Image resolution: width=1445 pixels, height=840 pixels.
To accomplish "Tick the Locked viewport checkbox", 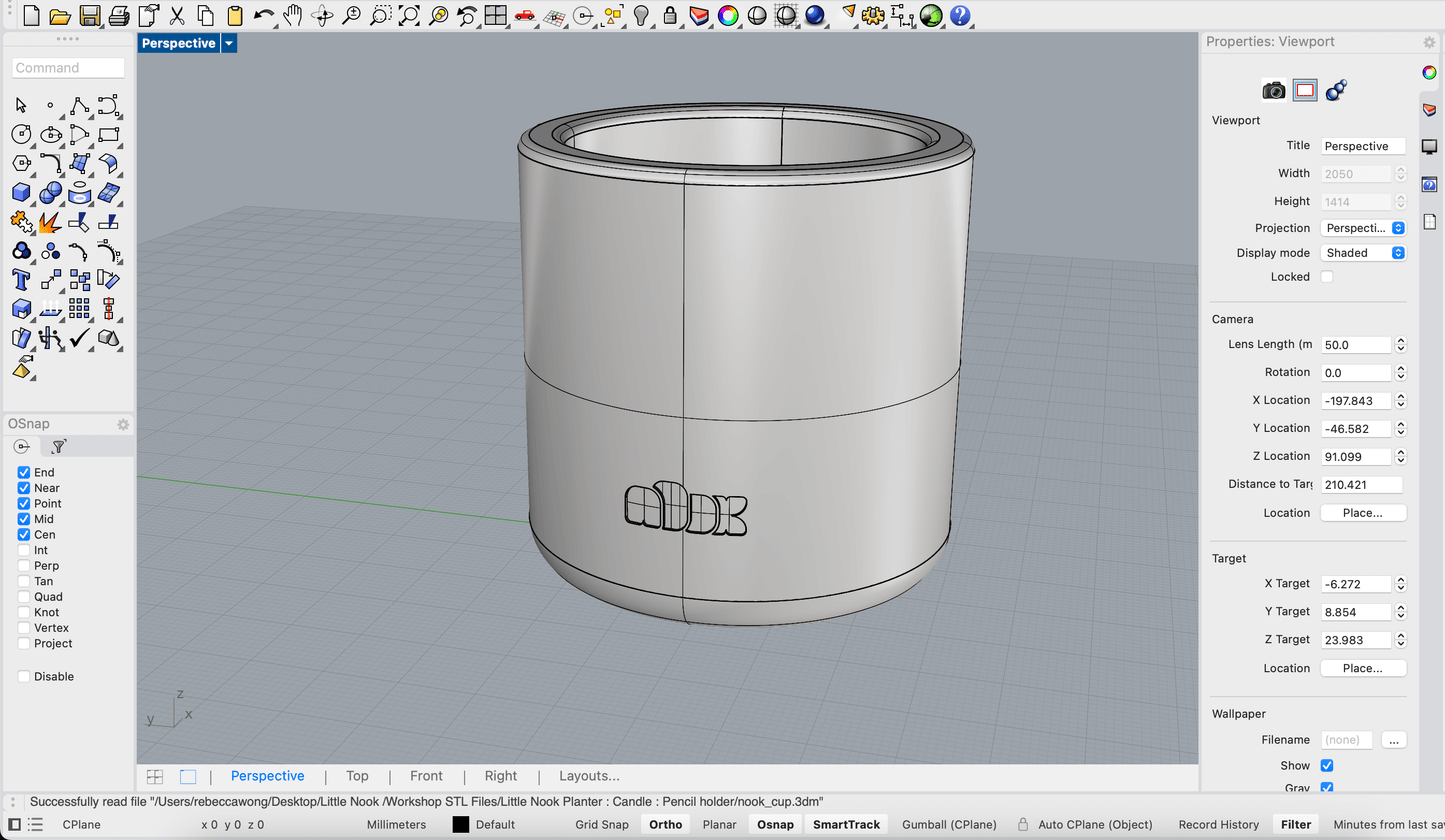I will (1327, 277).
